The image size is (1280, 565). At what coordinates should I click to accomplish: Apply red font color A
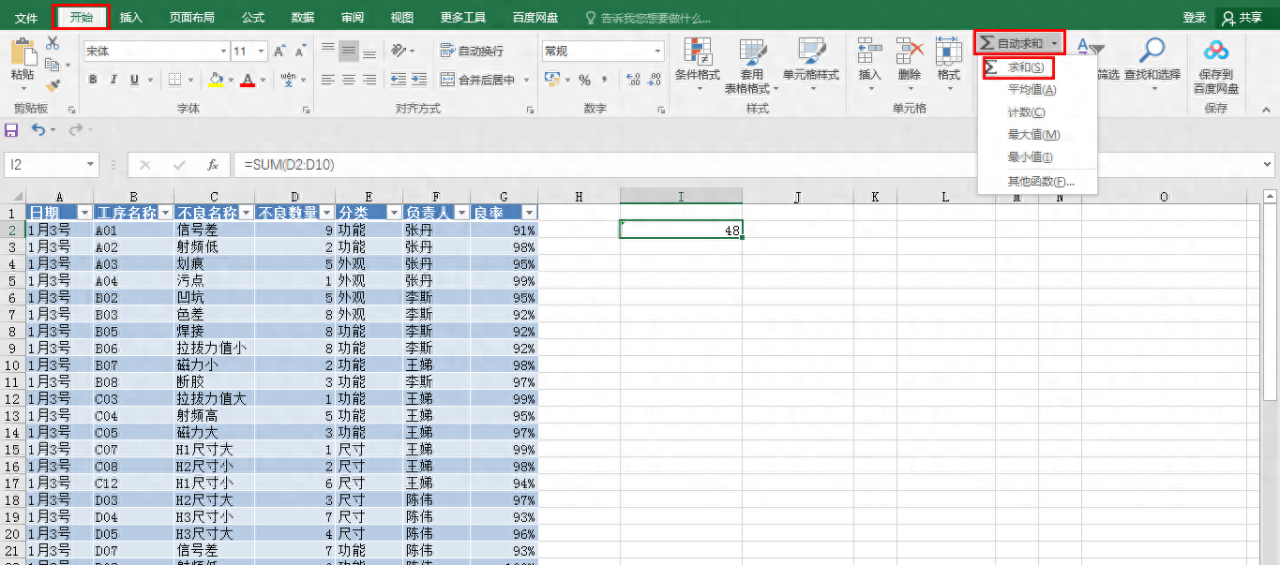(248, 80)
